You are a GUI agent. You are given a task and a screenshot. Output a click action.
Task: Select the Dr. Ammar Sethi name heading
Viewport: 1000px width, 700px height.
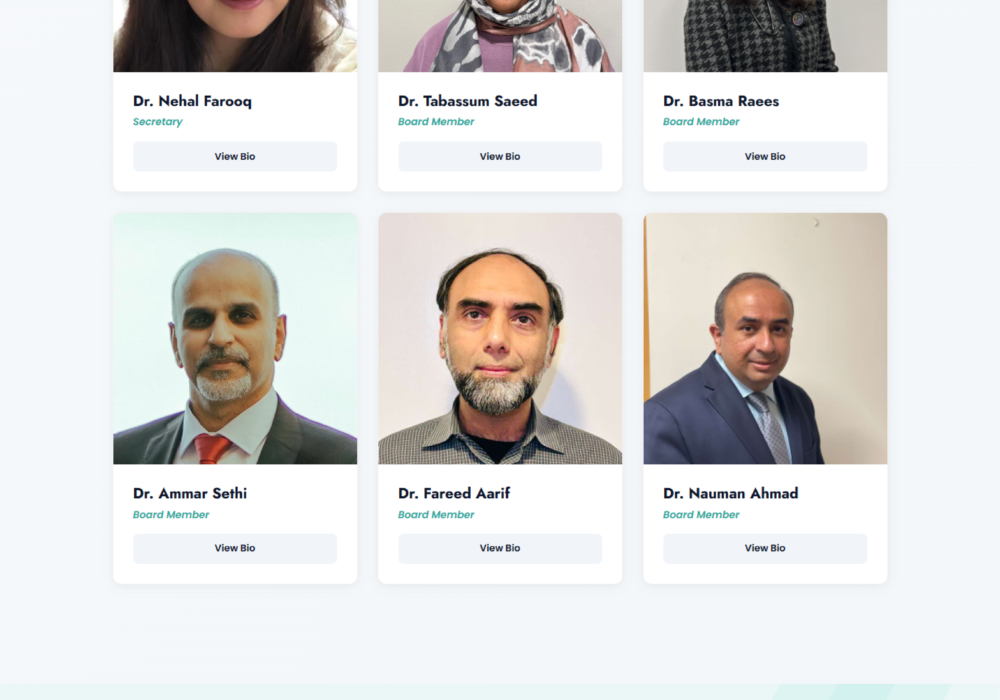pos(190,493)
